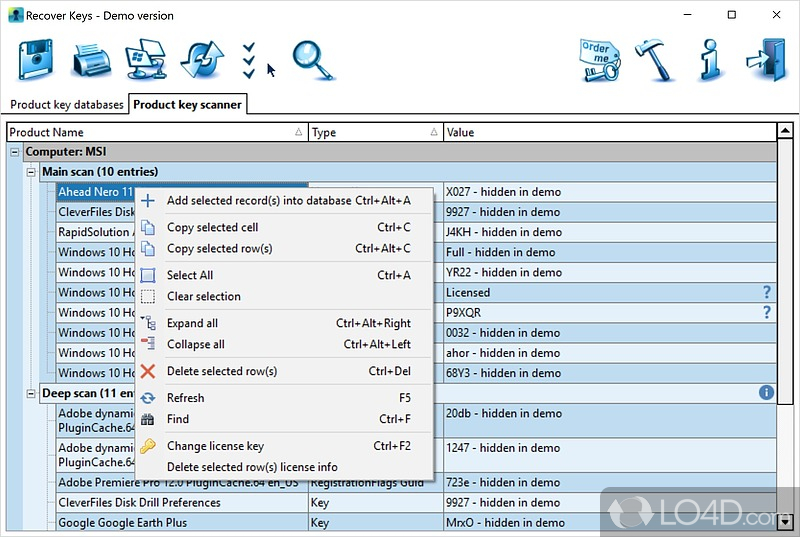800x537 pixels.
Task: Choose 'Change license key' menu option
Action: [215, 446]
